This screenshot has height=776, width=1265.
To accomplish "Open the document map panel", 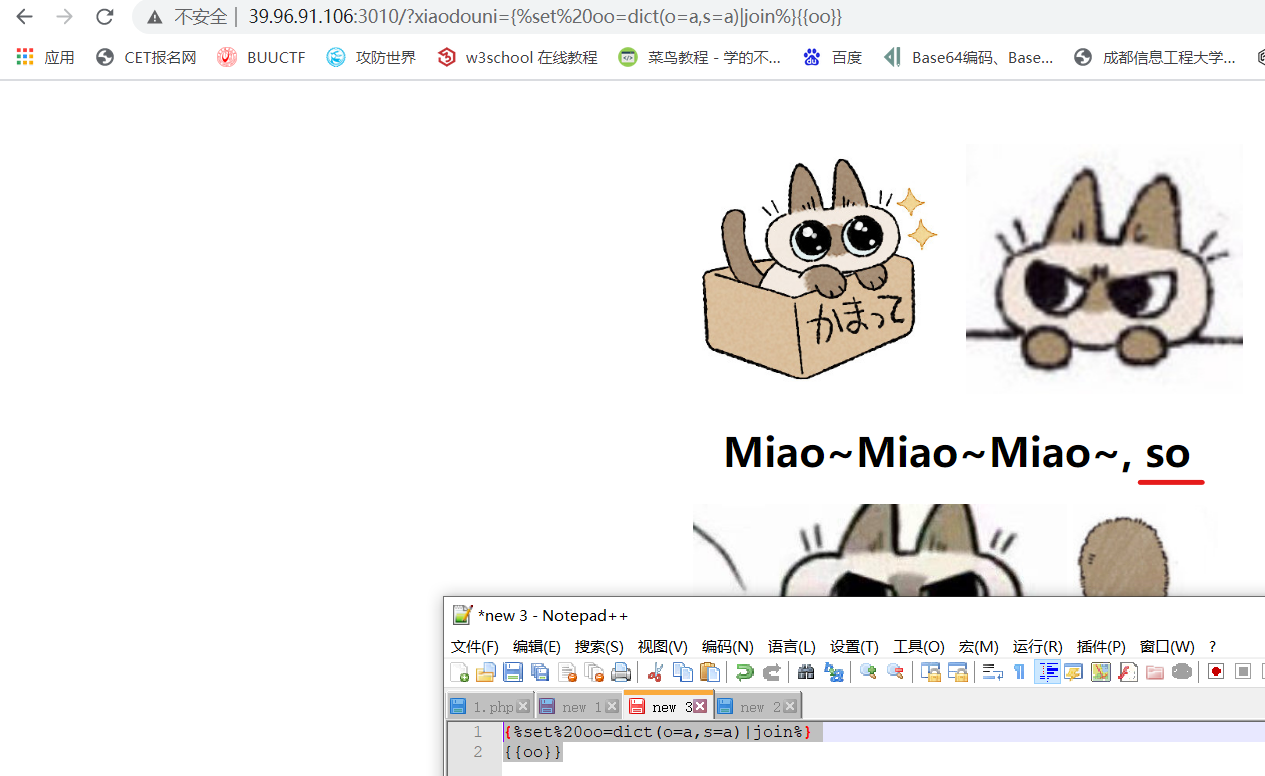I will tap(1101, 672).
